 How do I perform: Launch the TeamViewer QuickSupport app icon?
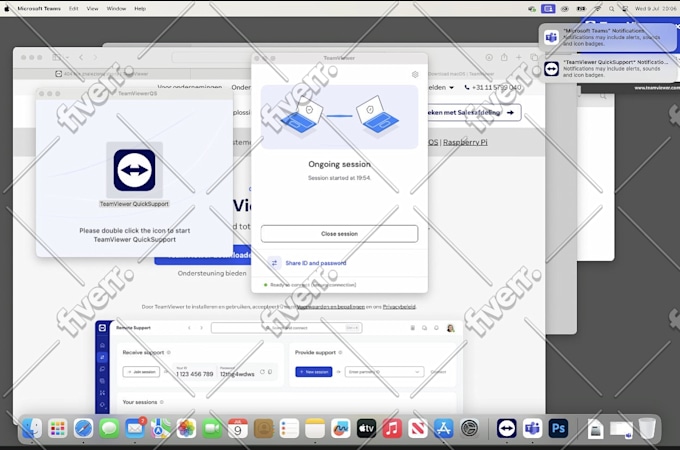point(134,170)
